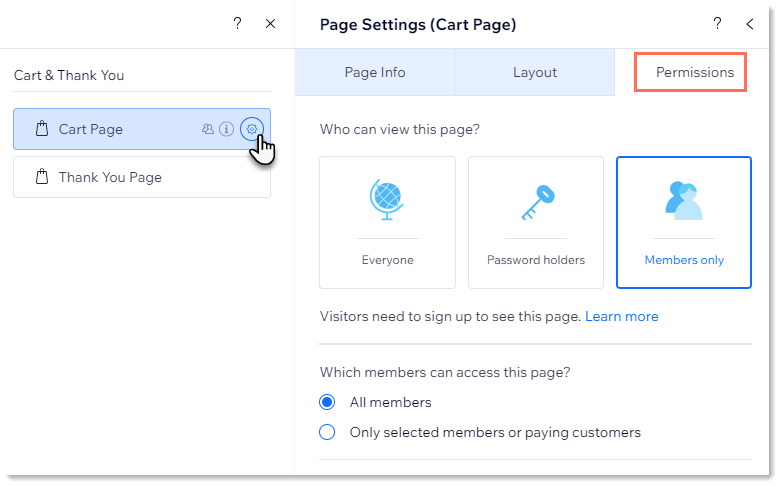Select the Cart Page list item
This screenshot has width=781, height=487.
(x=142, y=129)
